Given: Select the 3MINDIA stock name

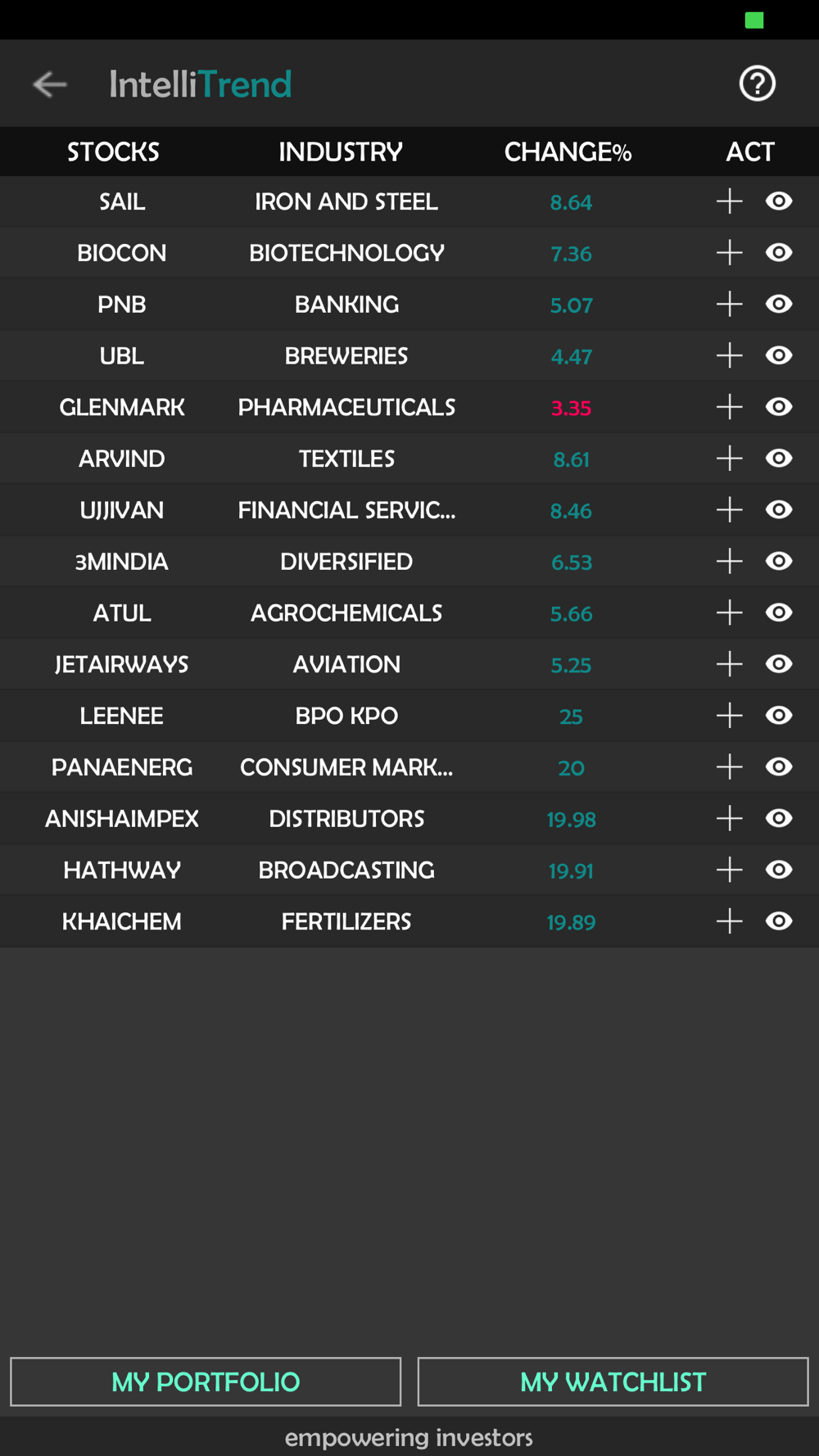Looking at the screenshot, I should 122,562.
